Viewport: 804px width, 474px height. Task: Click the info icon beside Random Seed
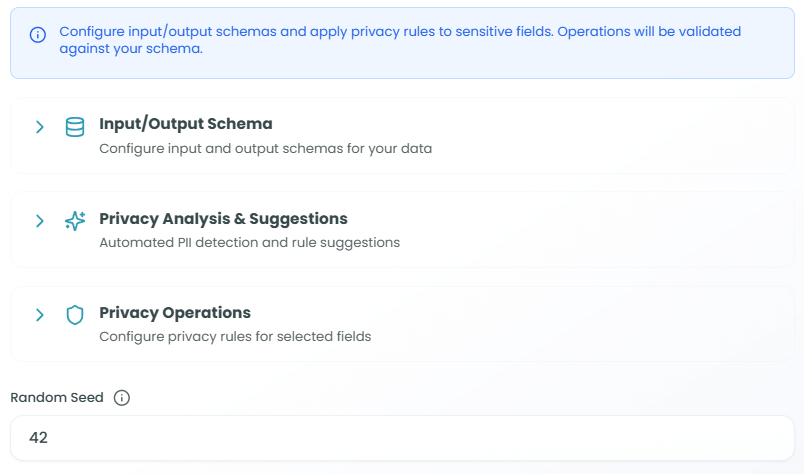coord(122,398)
